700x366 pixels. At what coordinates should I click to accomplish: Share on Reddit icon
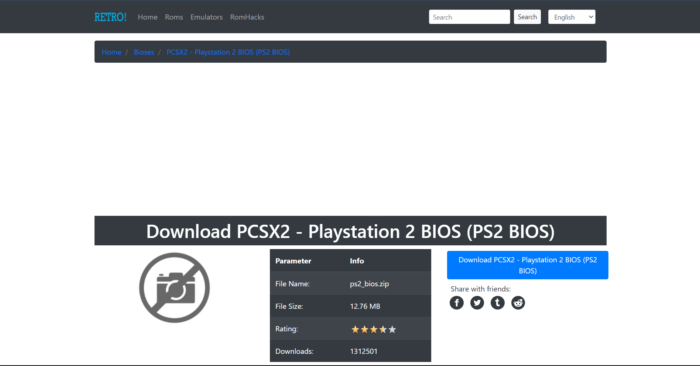(518, 303)
